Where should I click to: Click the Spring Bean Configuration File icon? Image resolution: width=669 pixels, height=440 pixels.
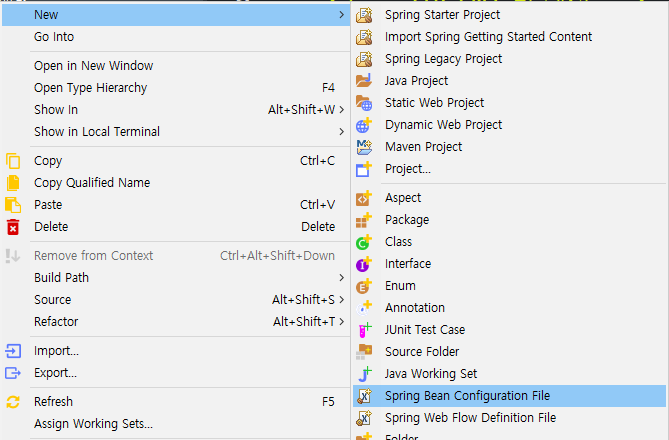[x=364, y=396]
